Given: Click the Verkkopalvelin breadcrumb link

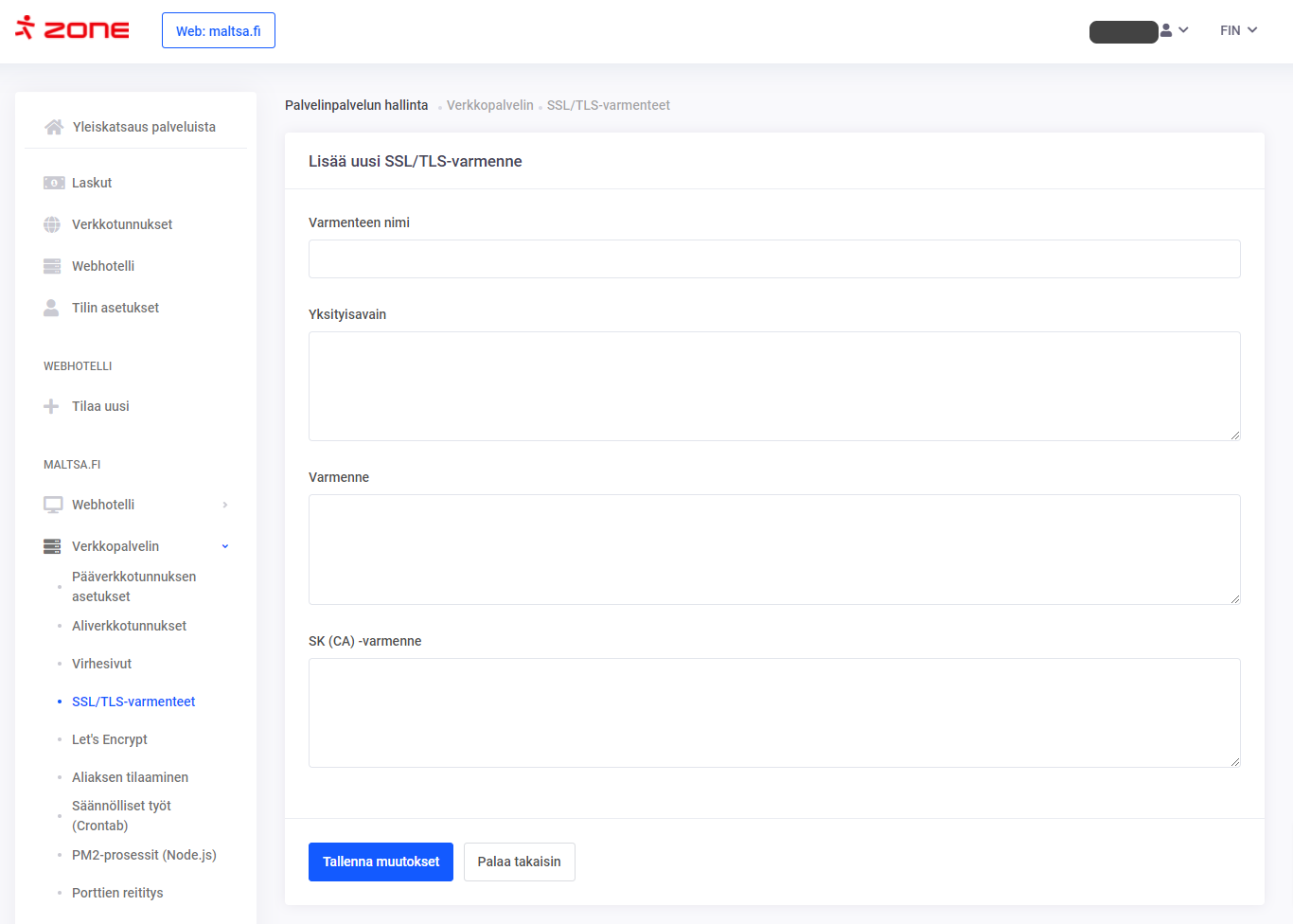Looking at the screenshot, I should coord(489,105).
